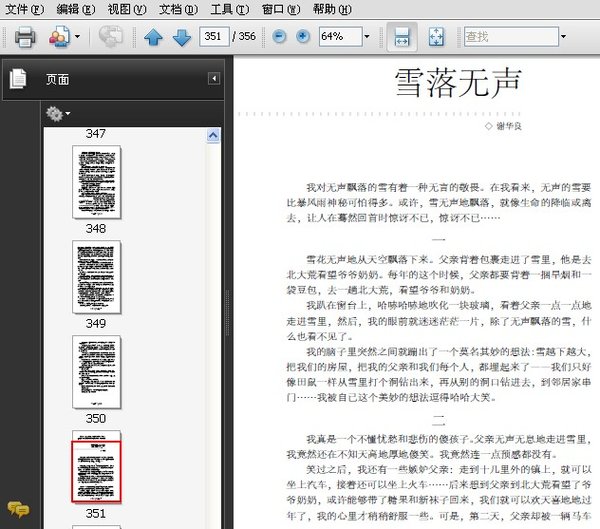
Task: Go to previous page with up arrow
Action: (153, 38)
